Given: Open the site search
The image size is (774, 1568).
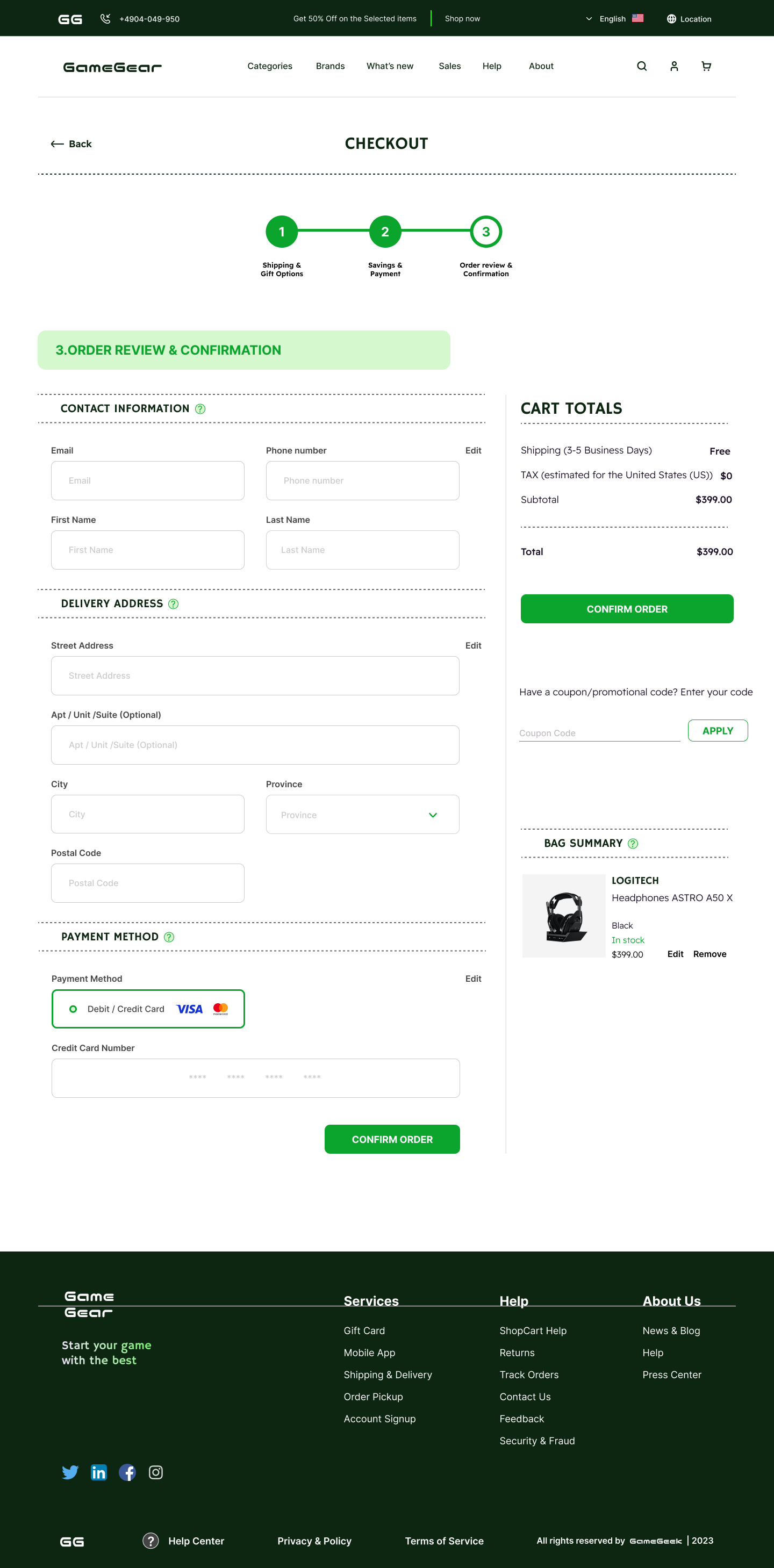Looking at the screenshot, I should (641, 66).
